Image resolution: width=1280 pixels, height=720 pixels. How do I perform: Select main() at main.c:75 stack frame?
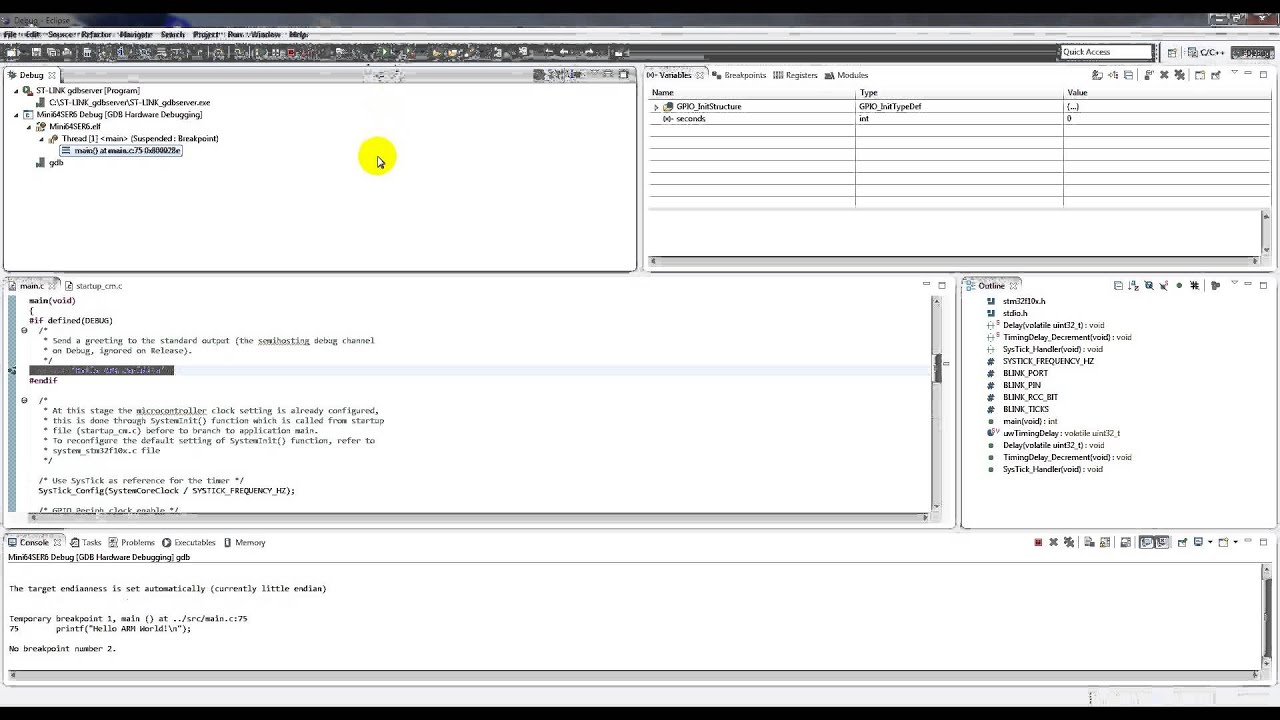click(x=122, y=150)
